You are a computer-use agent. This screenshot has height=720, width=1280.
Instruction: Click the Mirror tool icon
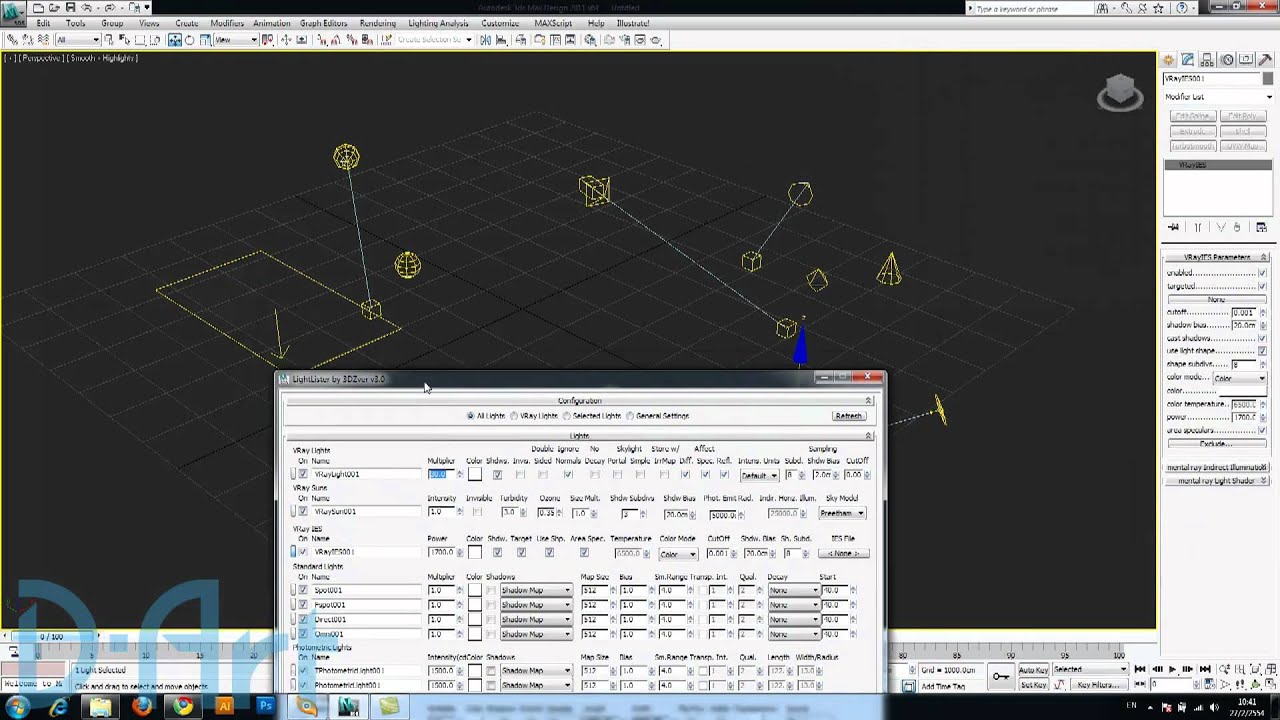485,40
